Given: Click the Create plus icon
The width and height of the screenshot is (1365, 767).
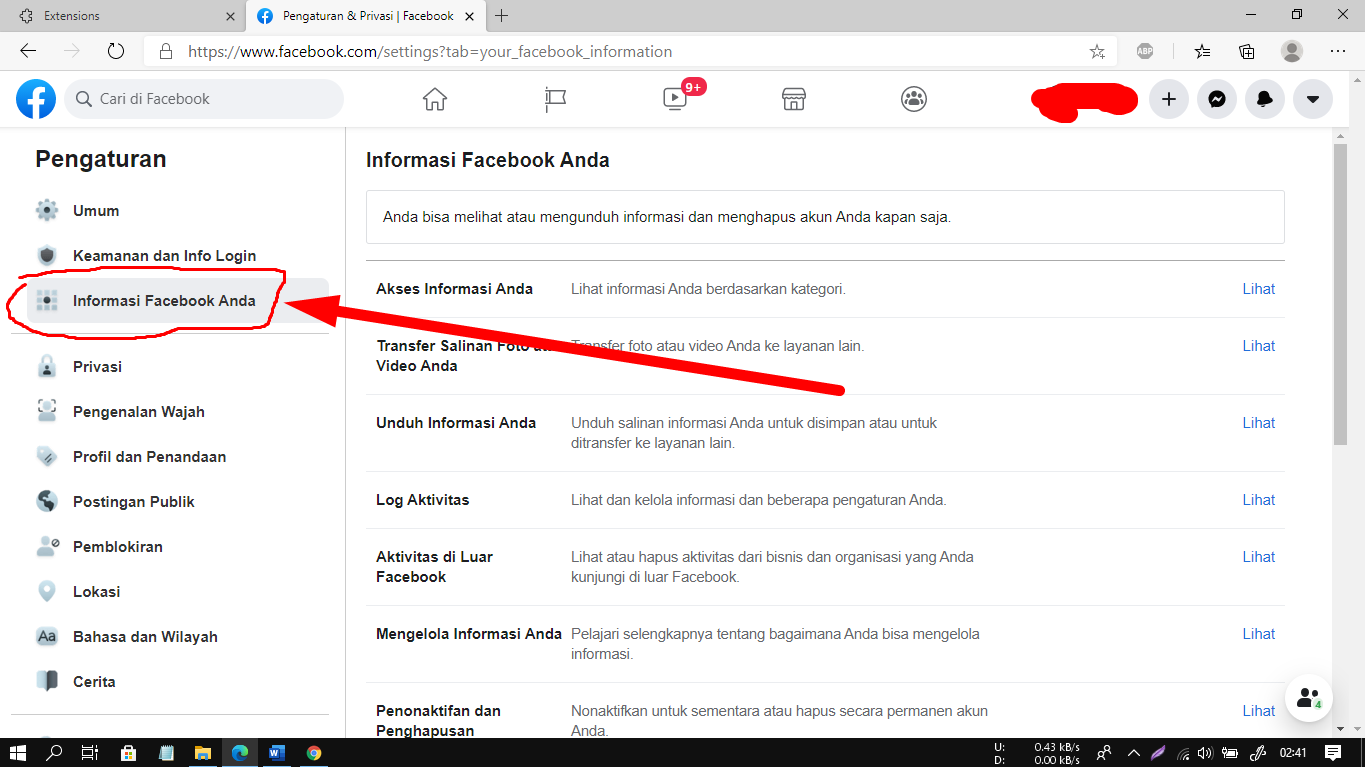Looking at the screenshot, I should (x=1168, y=99).
